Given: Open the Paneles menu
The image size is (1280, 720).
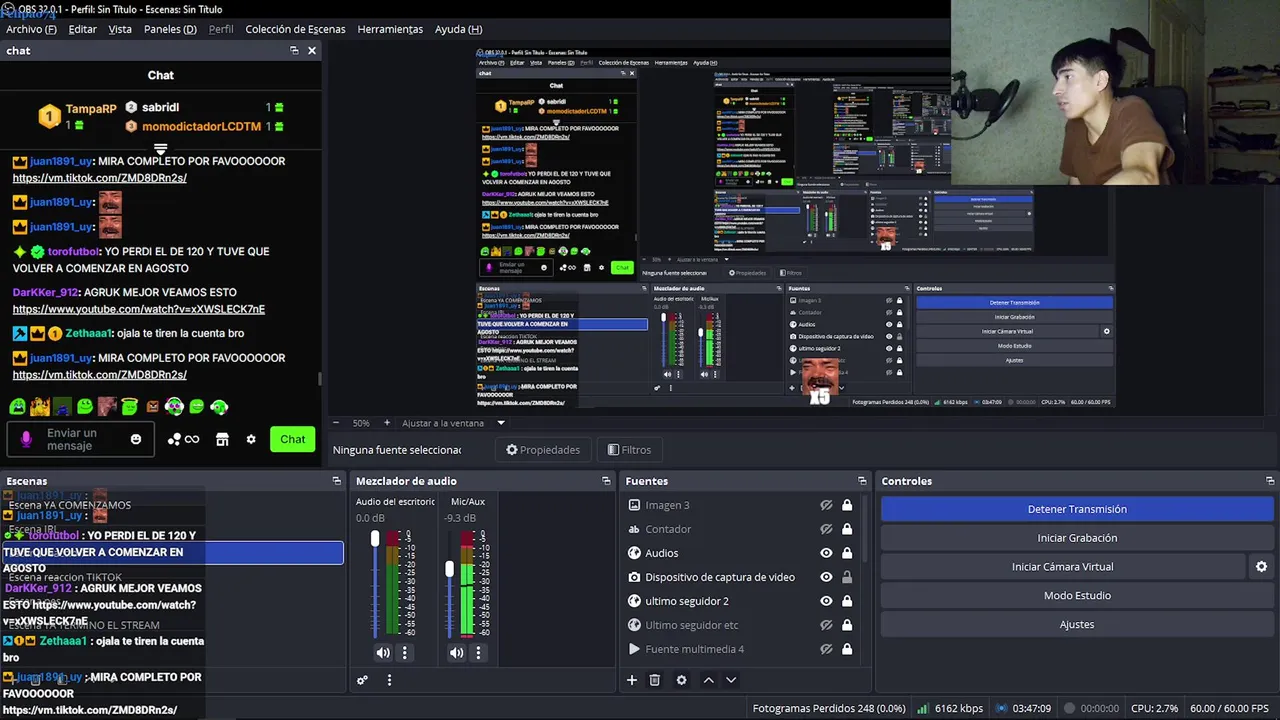Looking at the screenshot, I should coord(170,29).
